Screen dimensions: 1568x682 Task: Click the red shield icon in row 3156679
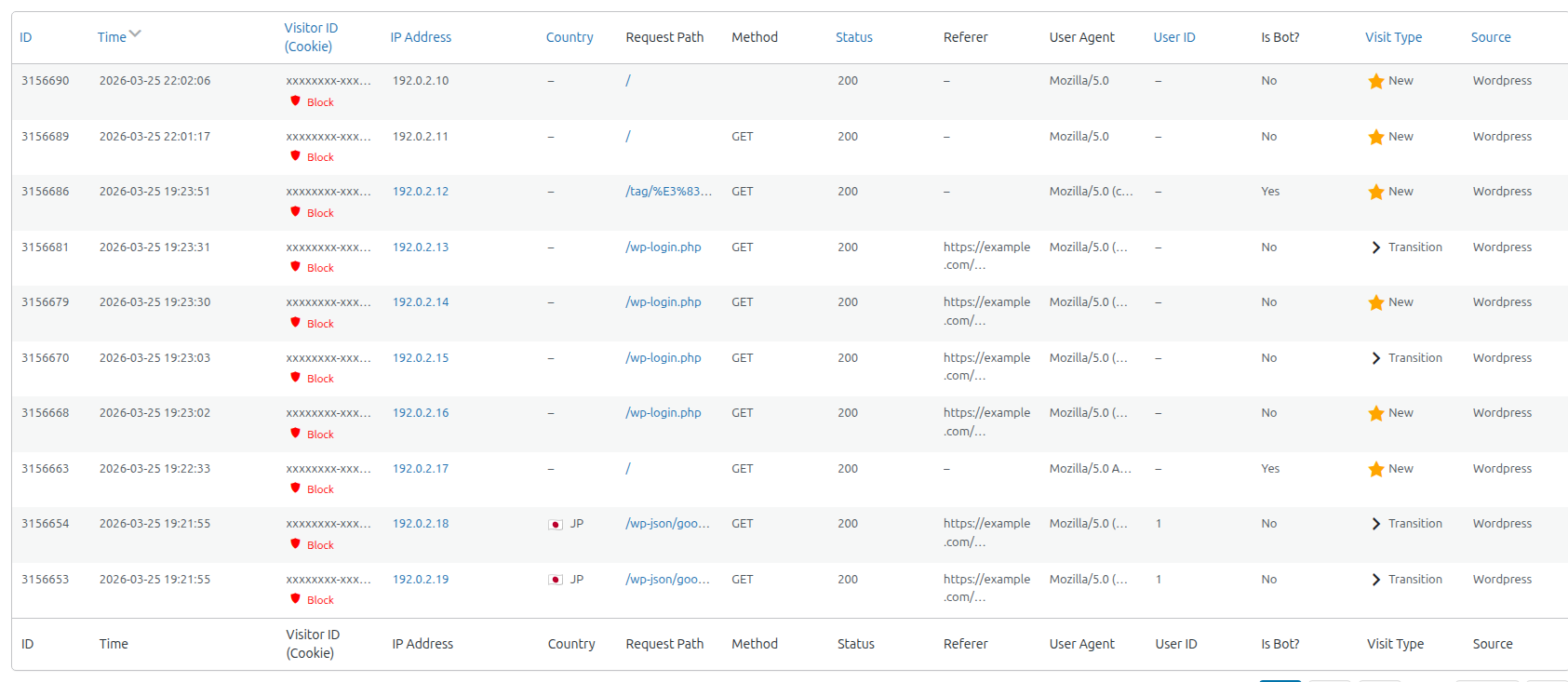click(x=296, y=323)
